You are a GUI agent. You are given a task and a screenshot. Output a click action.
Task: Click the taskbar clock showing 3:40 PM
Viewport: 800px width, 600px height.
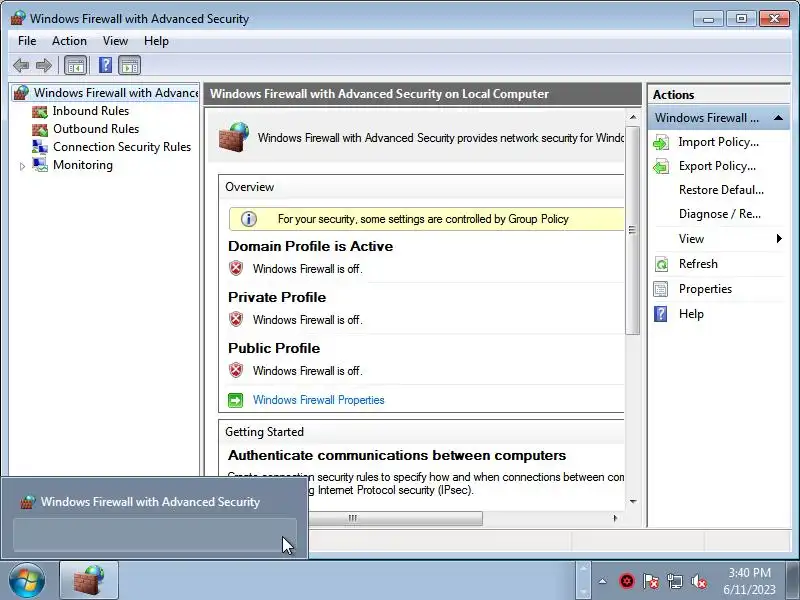point(749,581)
